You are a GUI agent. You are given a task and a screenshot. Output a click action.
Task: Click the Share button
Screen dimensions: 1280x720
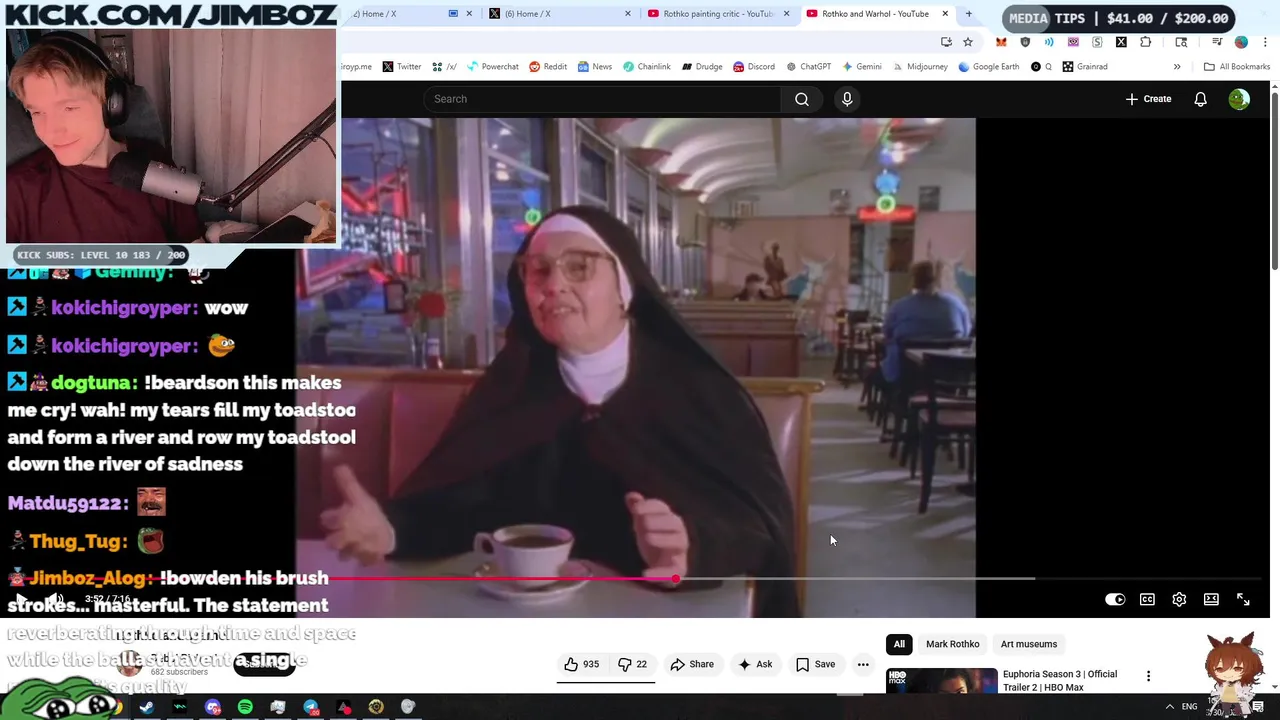click(692, 664)
